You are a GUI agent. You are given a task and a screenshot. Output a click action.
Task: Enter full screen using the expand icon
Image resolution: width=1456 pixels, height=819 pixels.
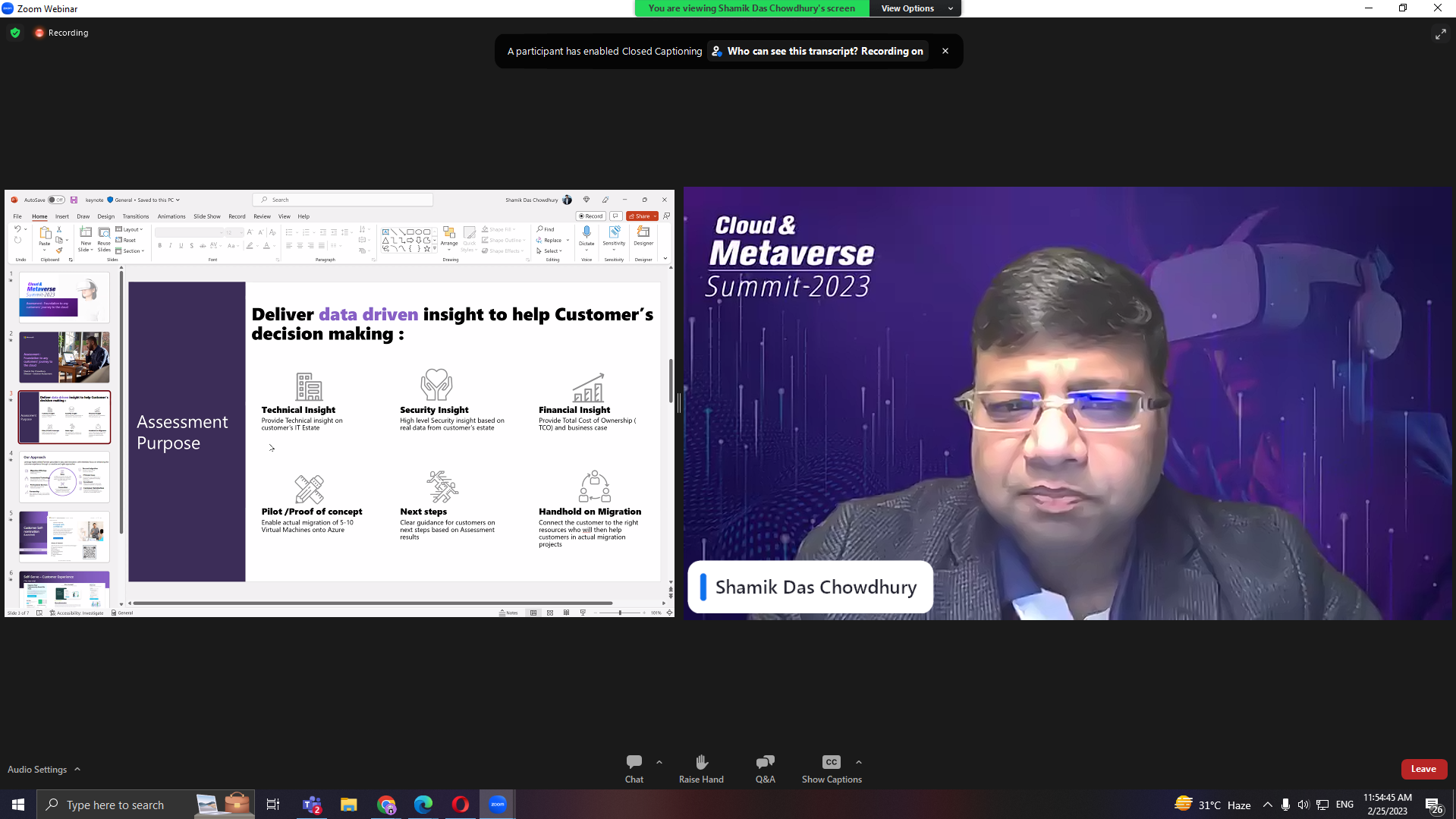1440,34
